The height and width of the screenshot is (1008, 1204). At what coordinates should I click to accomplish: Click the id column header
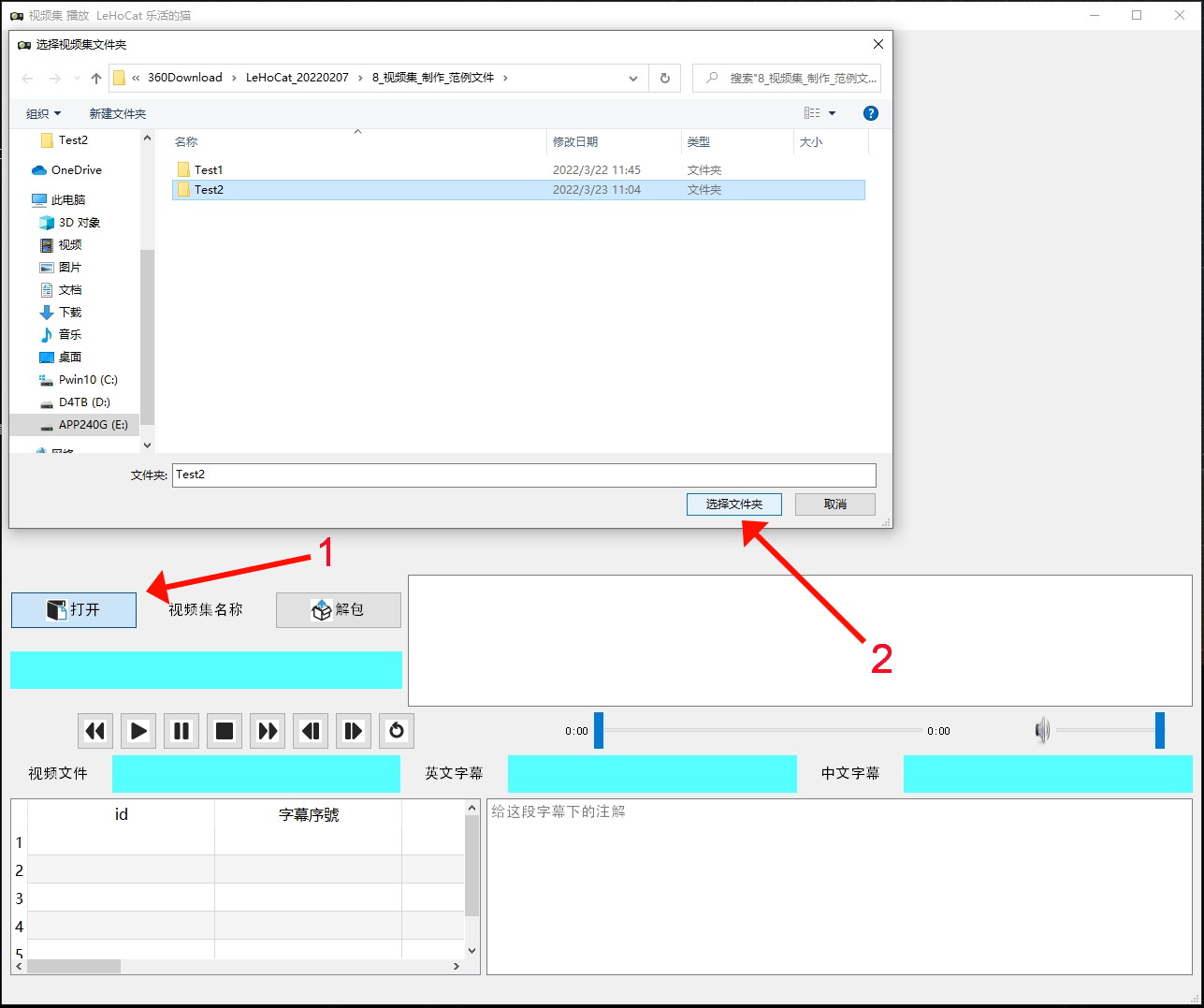pyautogui.click(x=122, y=814)
